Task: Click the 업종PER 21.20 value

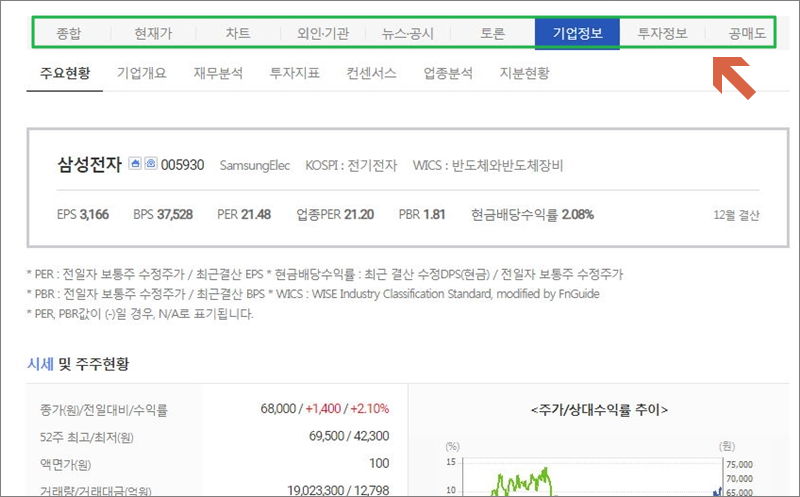Action: click(x=335, y=214)
